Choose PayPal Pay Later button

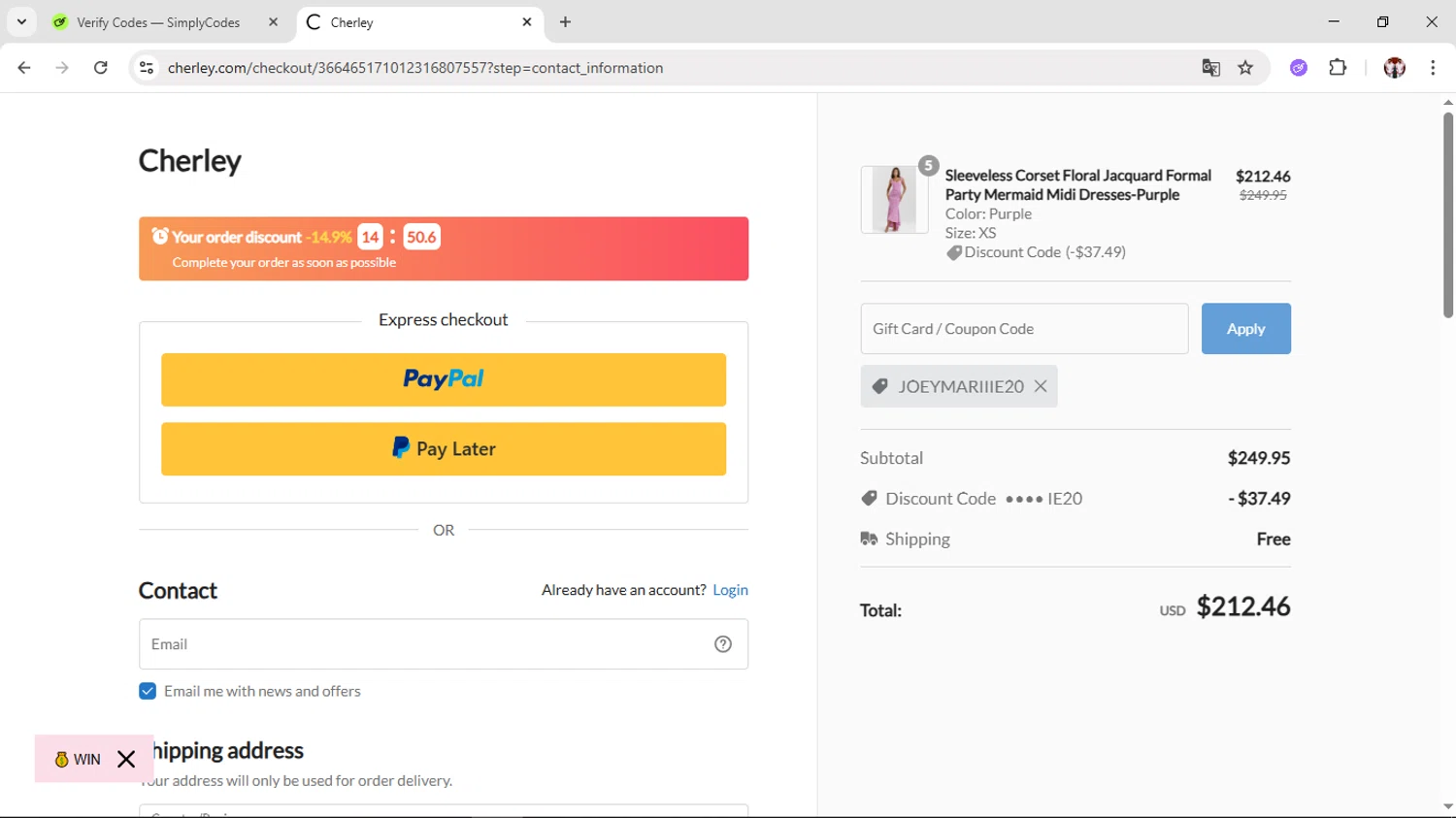coord(444,449)
